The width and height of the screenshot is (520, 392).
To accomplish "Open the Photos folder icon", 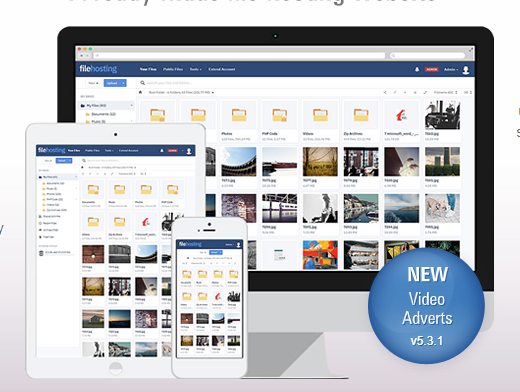I will coord(239,115).
